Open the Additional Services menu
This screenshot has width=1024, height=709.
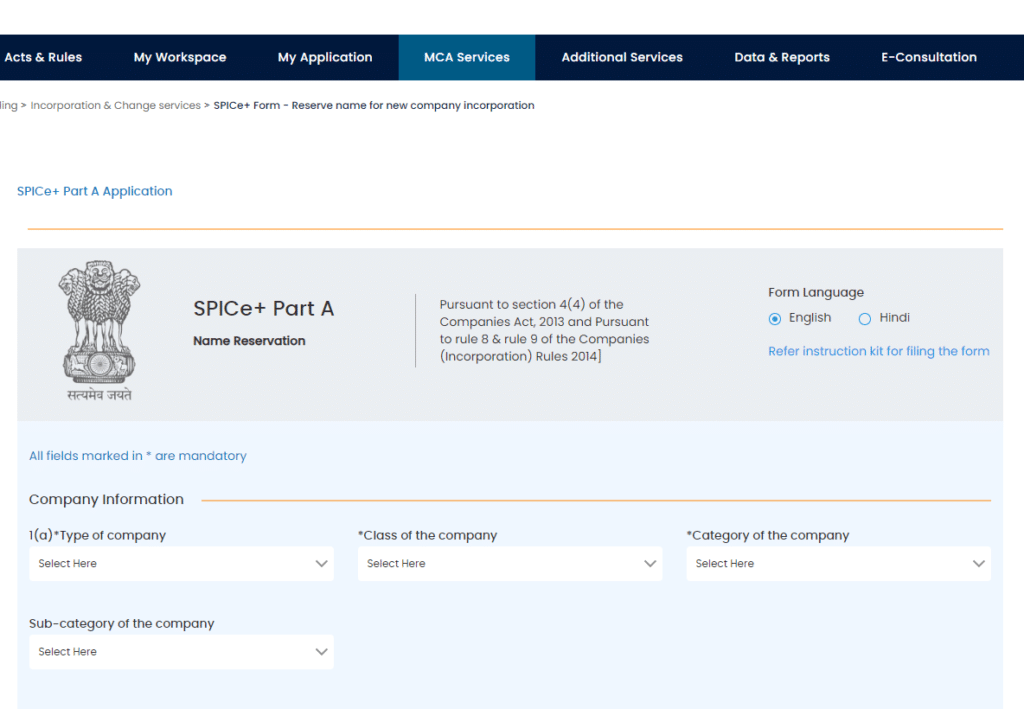(622, 57)
